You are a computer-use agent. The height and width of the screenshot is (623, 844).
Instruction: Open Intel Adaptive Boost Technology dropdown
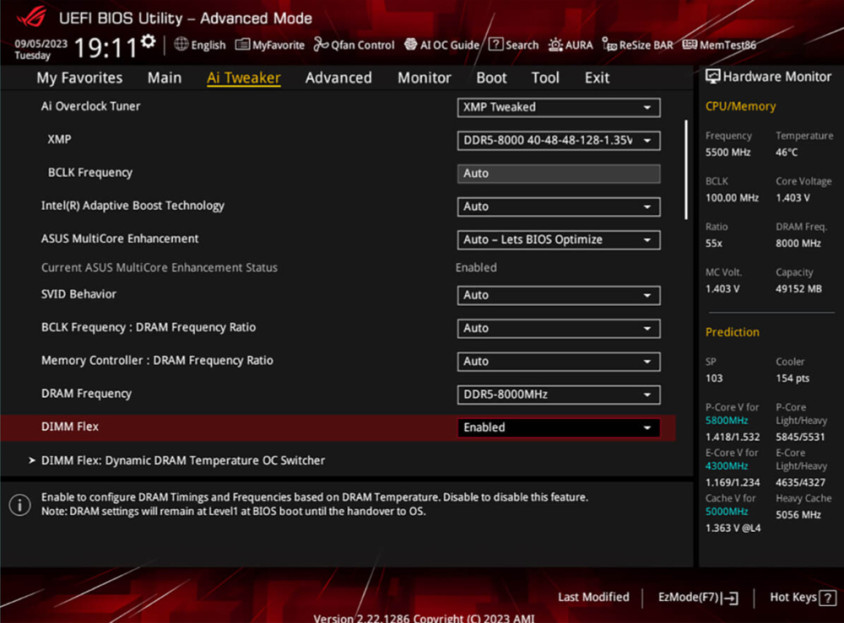point(559,207)
